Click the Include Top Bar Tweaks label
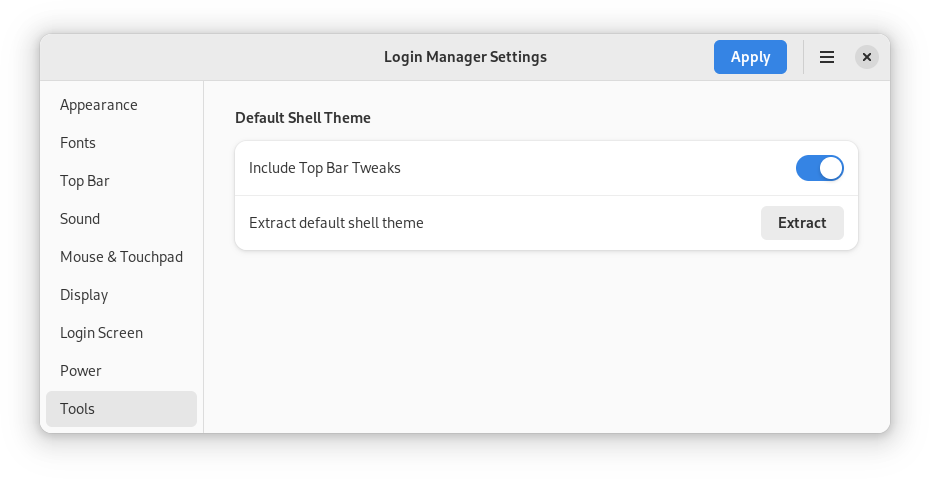The height and width of the screenshot is (479, 930). click(325, 168)
